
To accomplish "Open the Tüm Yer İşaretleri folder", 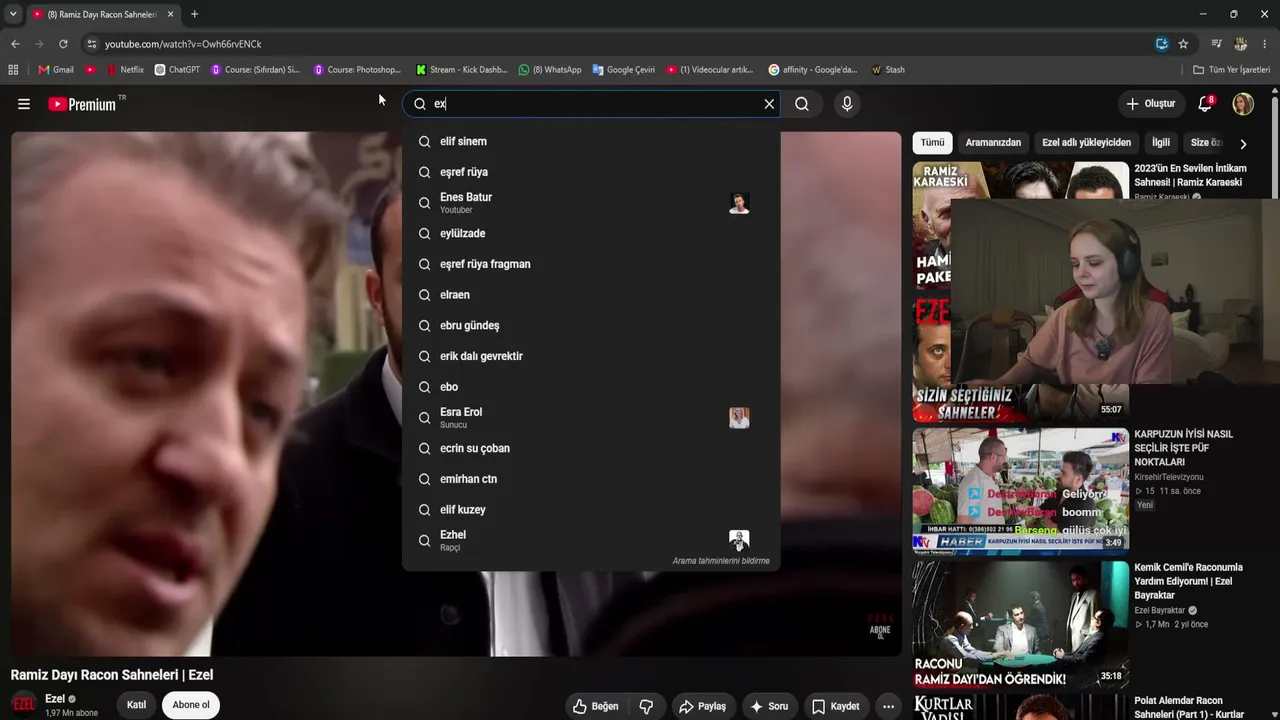I will tap(1232, 70).
